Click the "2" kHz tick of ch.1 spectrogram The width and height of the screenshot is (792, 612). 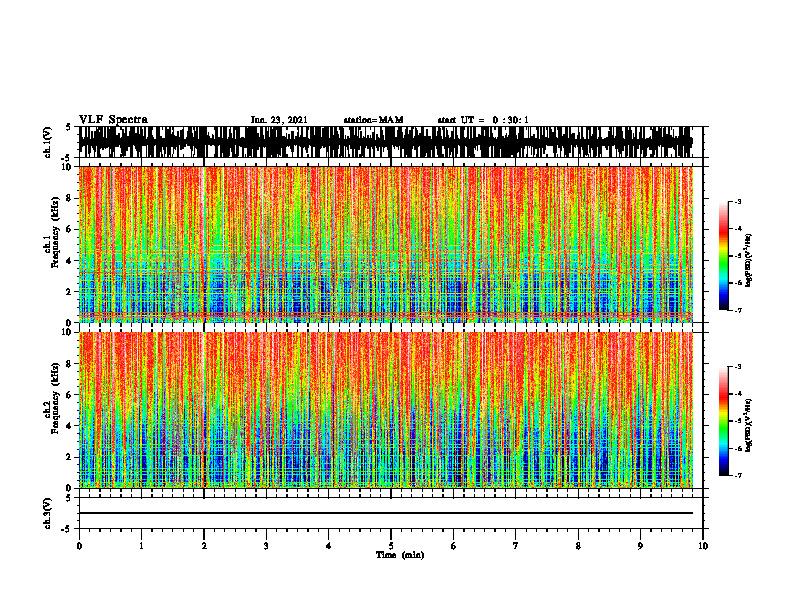click(70, 292)
